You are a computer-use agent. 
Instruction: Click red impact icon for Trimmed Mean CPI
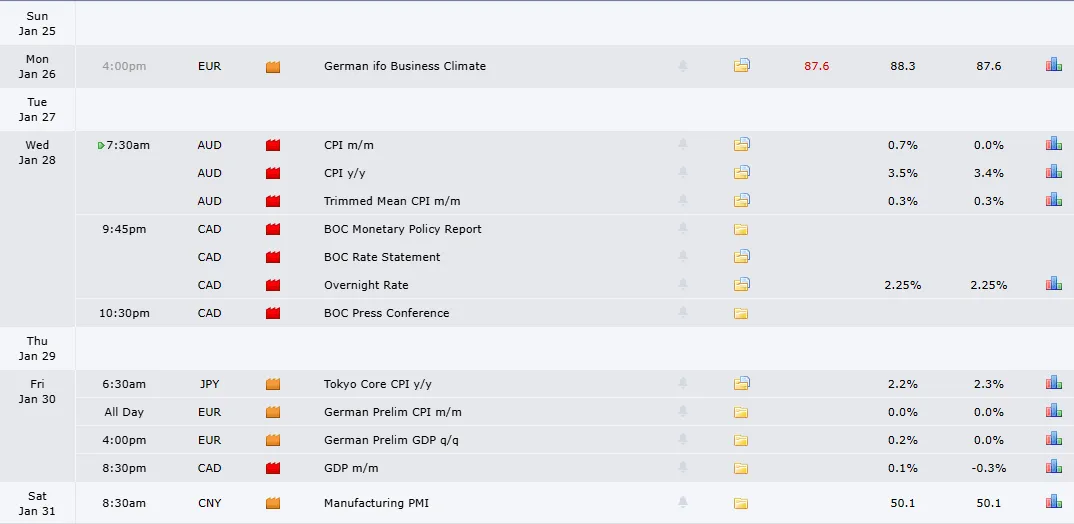click(x=273, y=201)
